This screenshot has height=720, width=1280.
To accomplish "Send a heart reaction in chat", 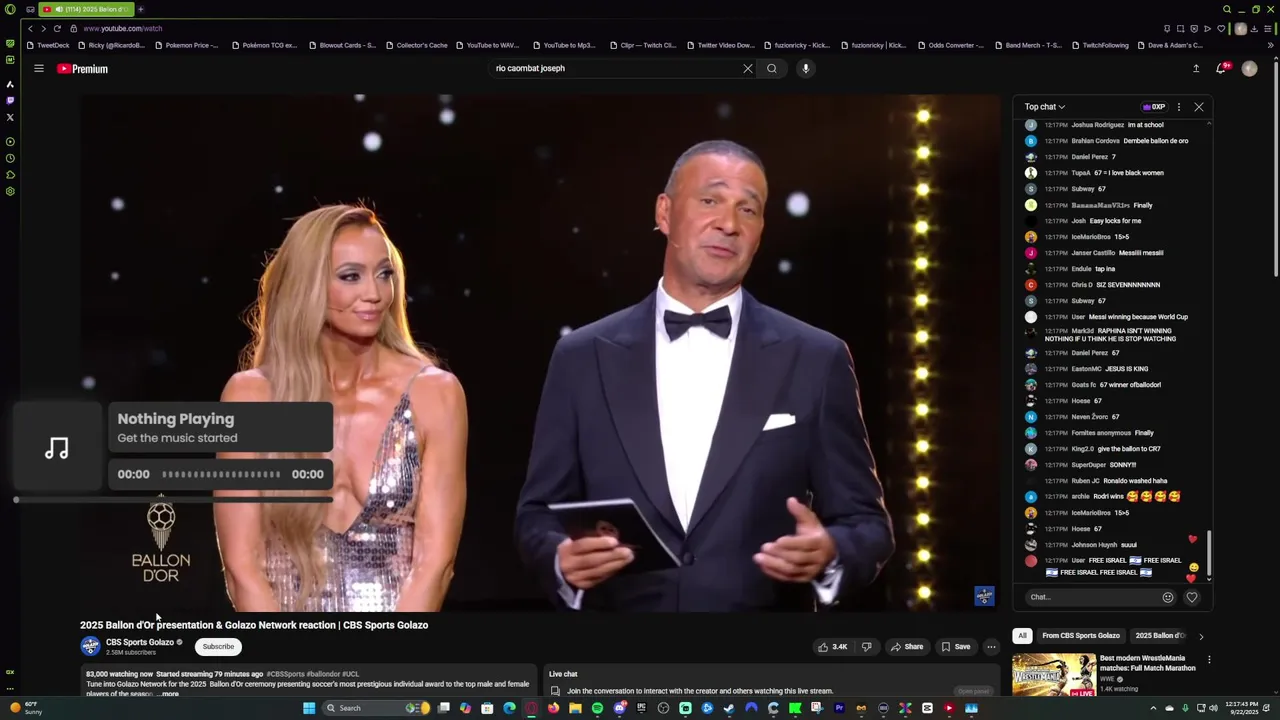I will tap(1191, 597).
